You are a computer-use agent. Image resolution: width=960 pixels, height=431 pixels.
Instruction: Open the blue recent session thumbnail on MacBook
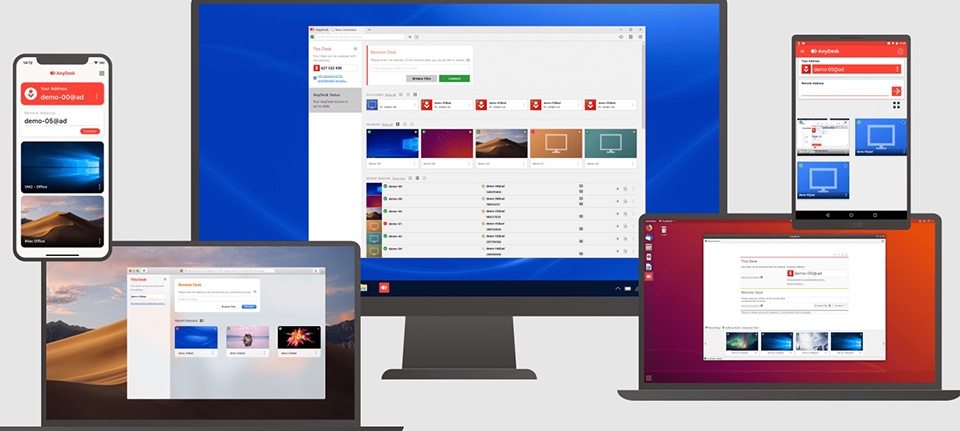[196, 337]
